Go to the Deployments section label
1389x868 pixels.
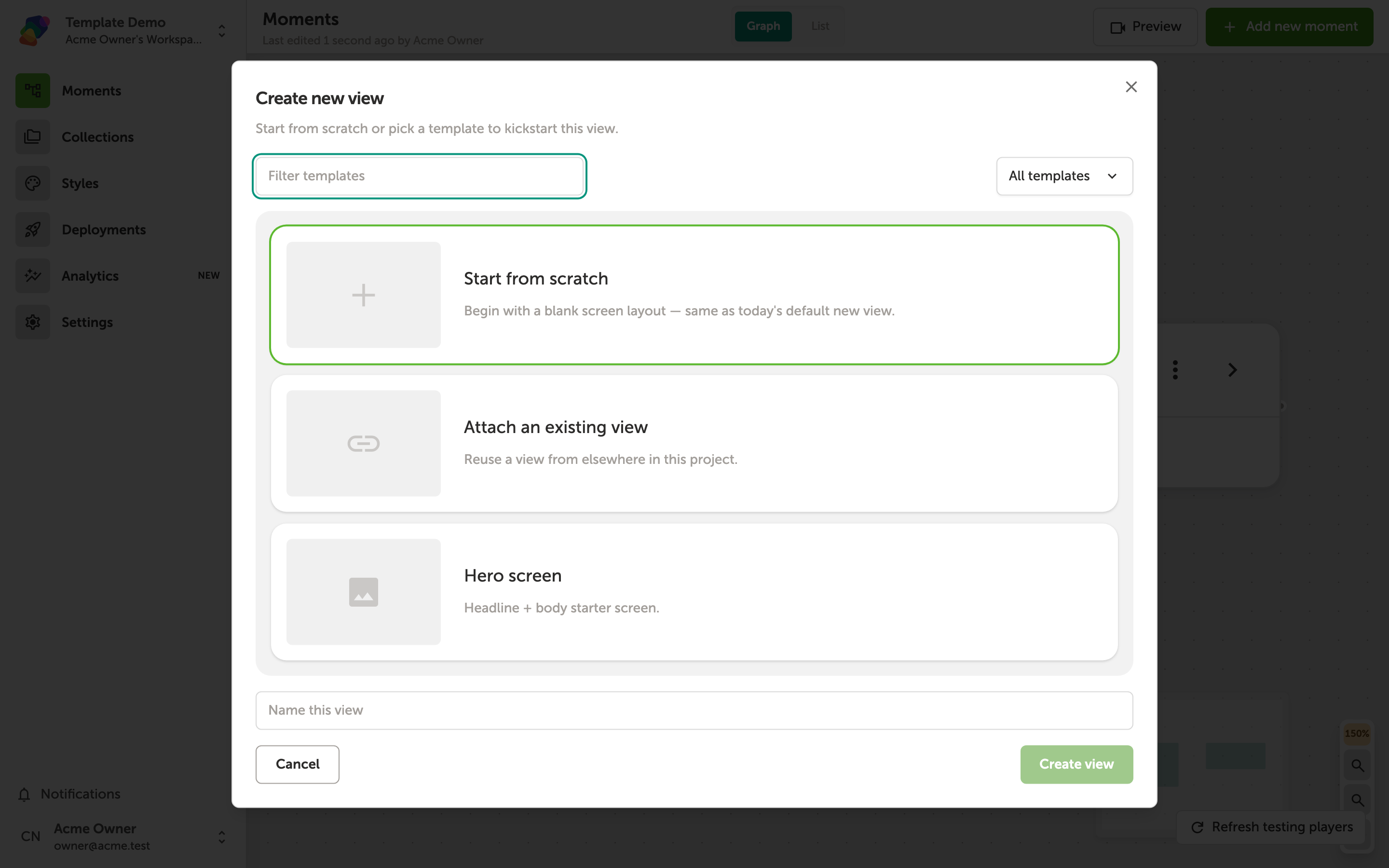104,230
